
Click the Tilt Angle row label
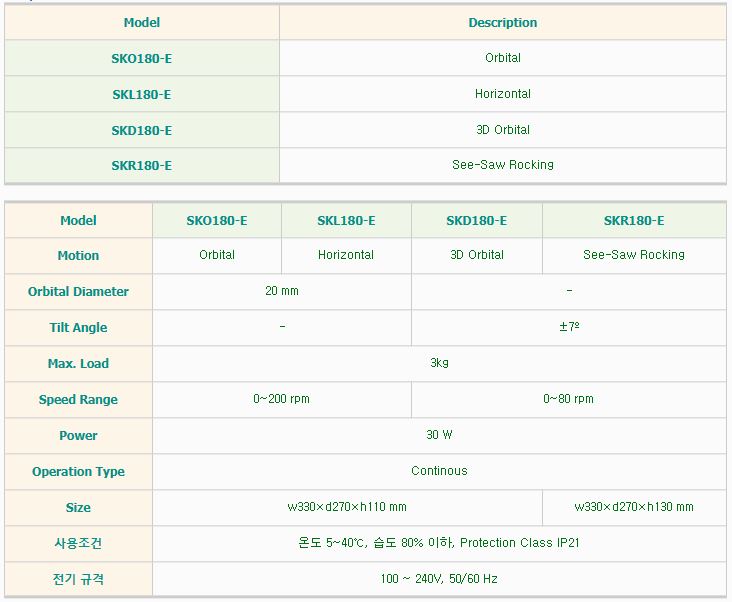[x=78, y=328]
